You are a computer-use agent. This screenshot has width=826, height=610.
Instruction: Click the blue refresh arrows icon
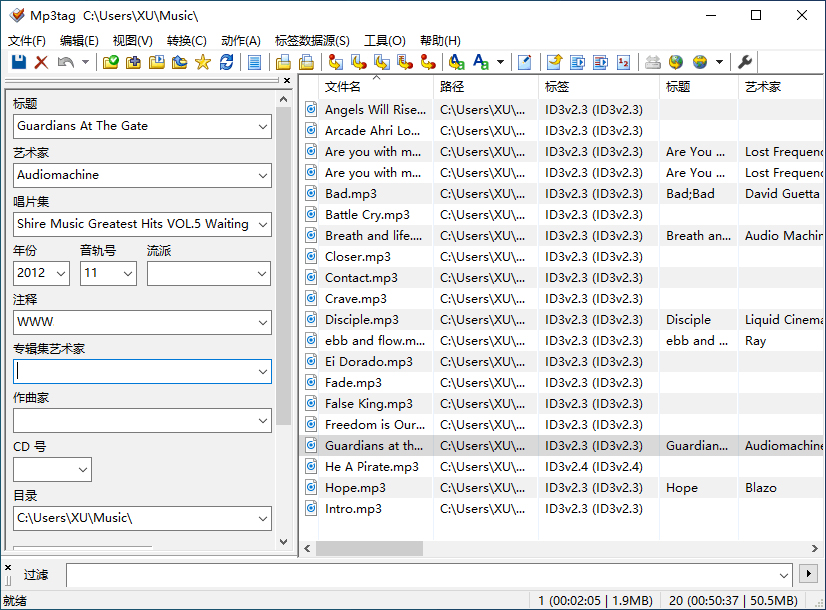tap(227, 62)
